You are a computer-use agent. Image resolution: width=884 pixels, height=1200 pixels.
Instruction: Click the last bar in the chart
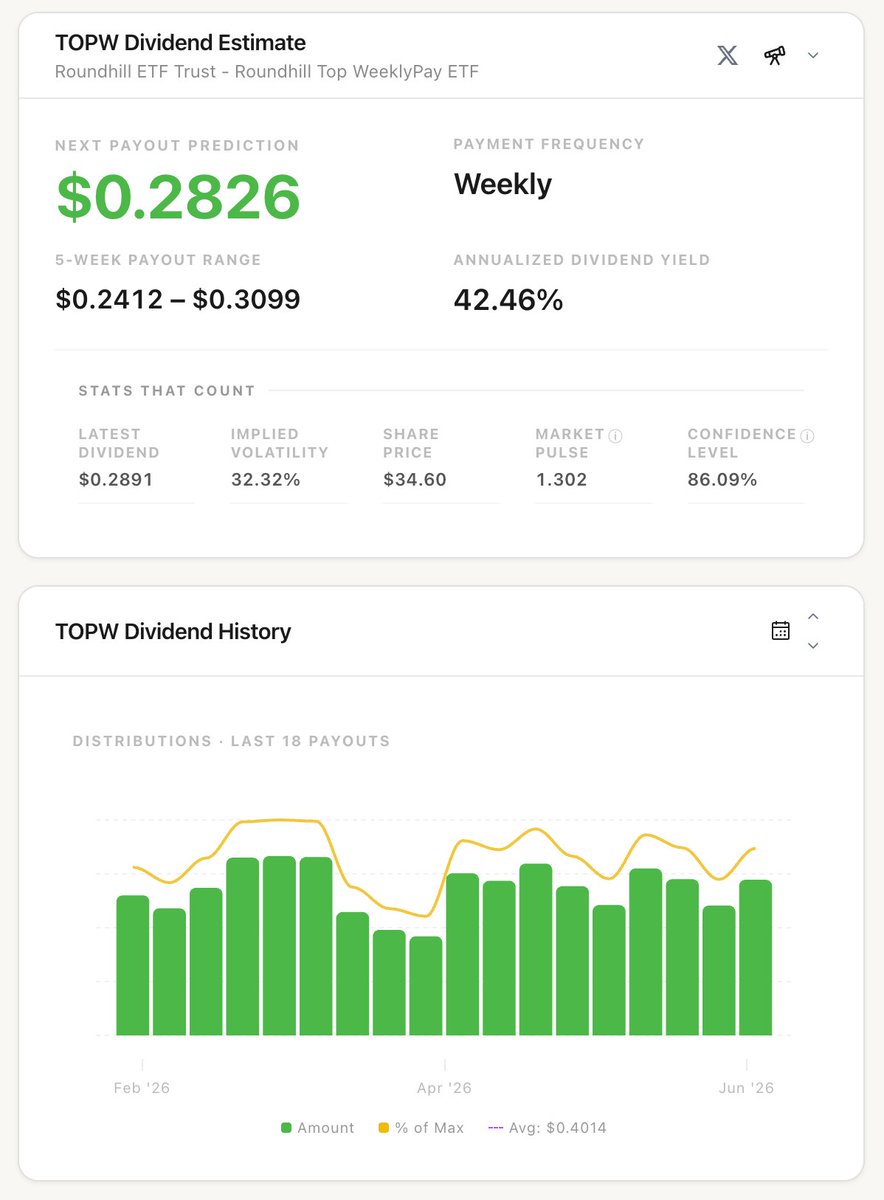pyautogui.click(x=755, y=958)
